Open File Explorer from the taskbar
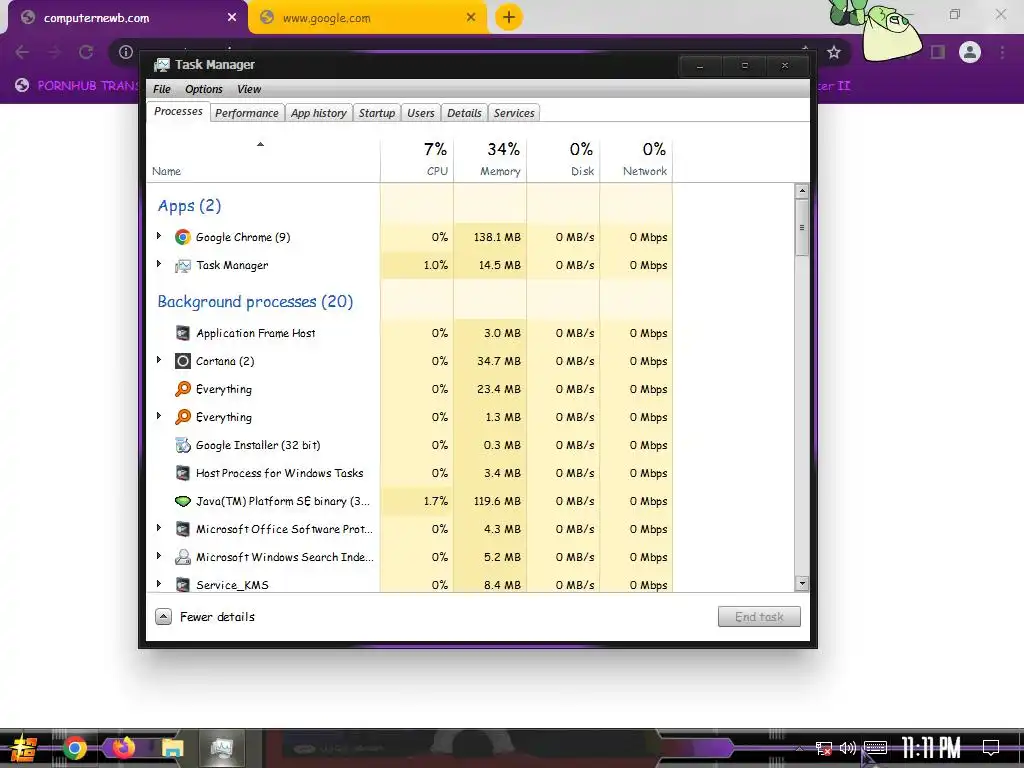 tap(173, 748)
